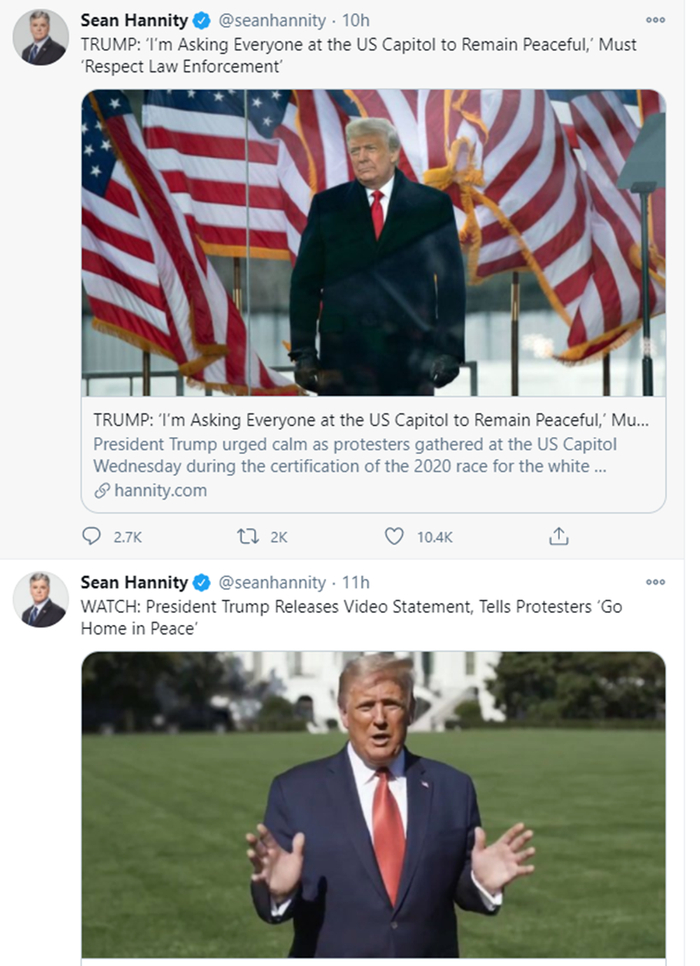Like the first tweet with heart icon
The width and height of the screenshot is (700, 966).
pyautogui.click(x=394, y=537)
